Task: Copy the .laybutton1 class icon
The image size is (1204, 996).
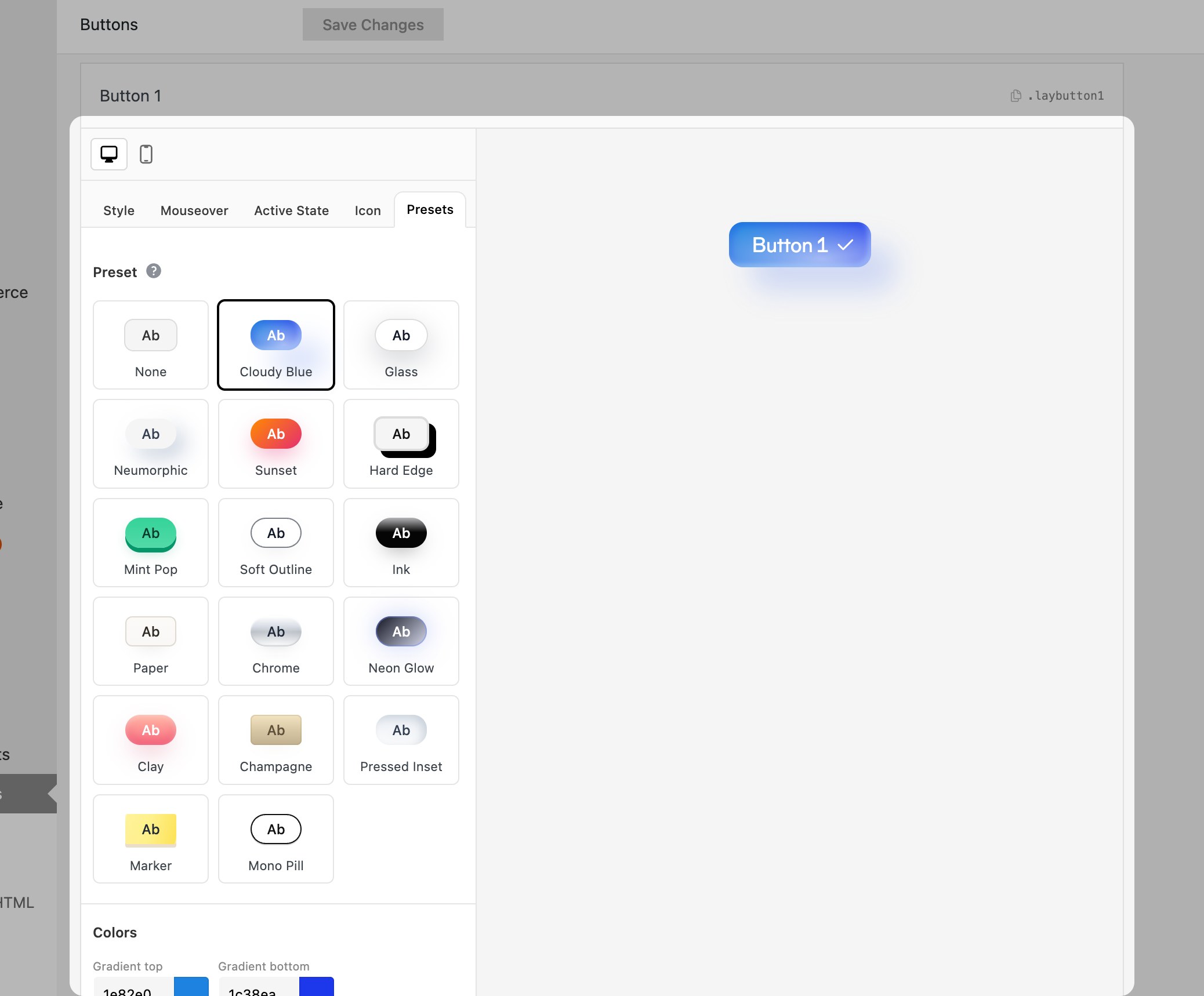Action: [1016, 96]
